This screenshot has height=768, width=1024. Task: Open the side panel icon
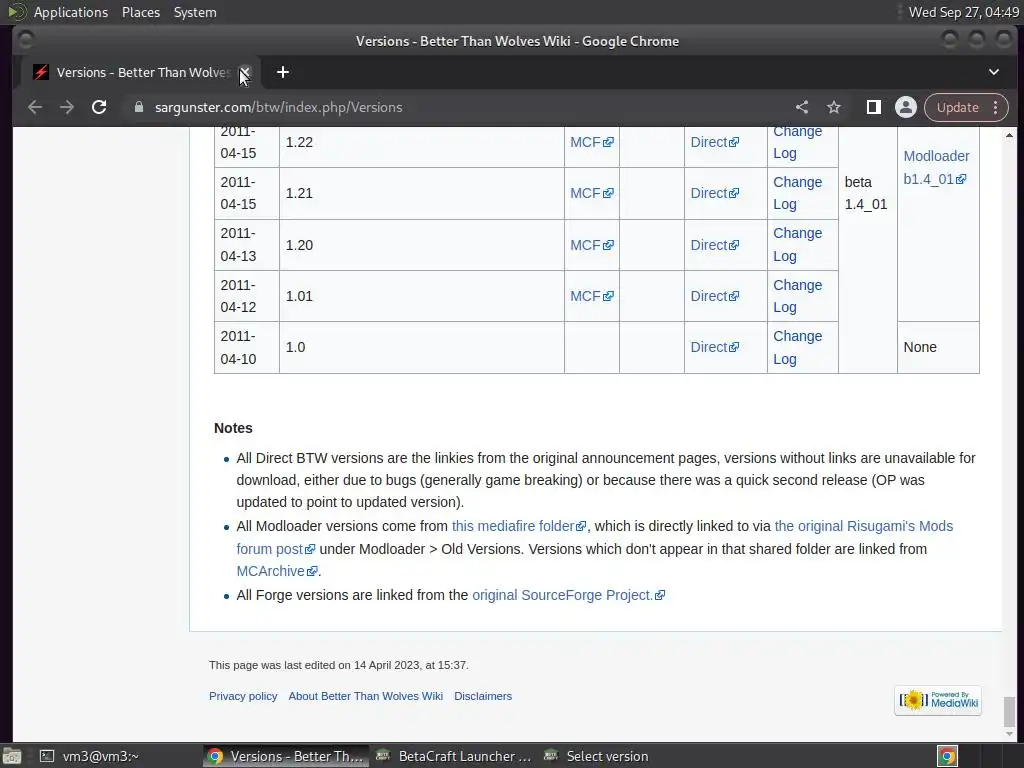[873, 107]
